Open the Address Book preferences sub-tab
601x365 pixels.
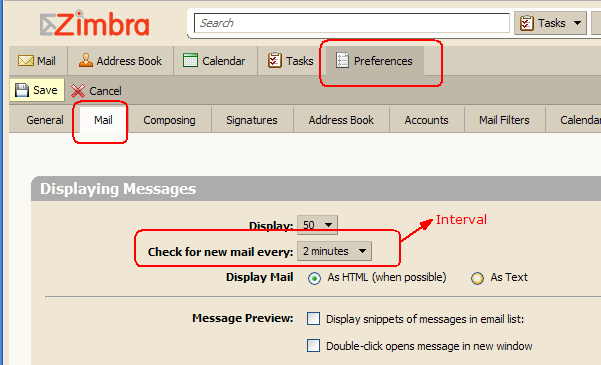341,120
